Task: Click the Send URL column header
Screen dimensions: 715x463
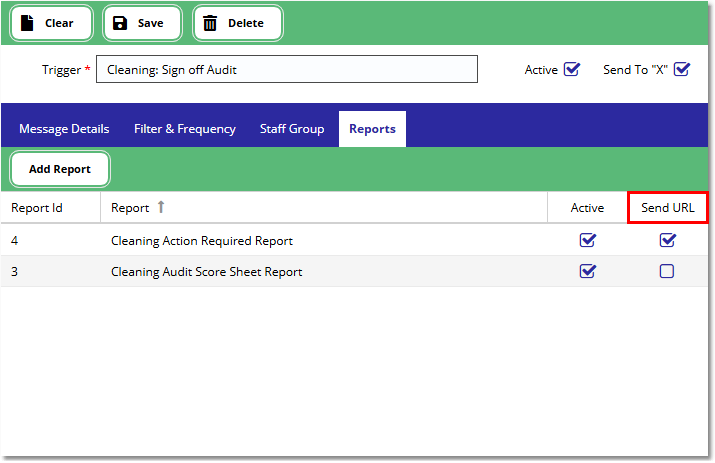Action: [668, 208]
